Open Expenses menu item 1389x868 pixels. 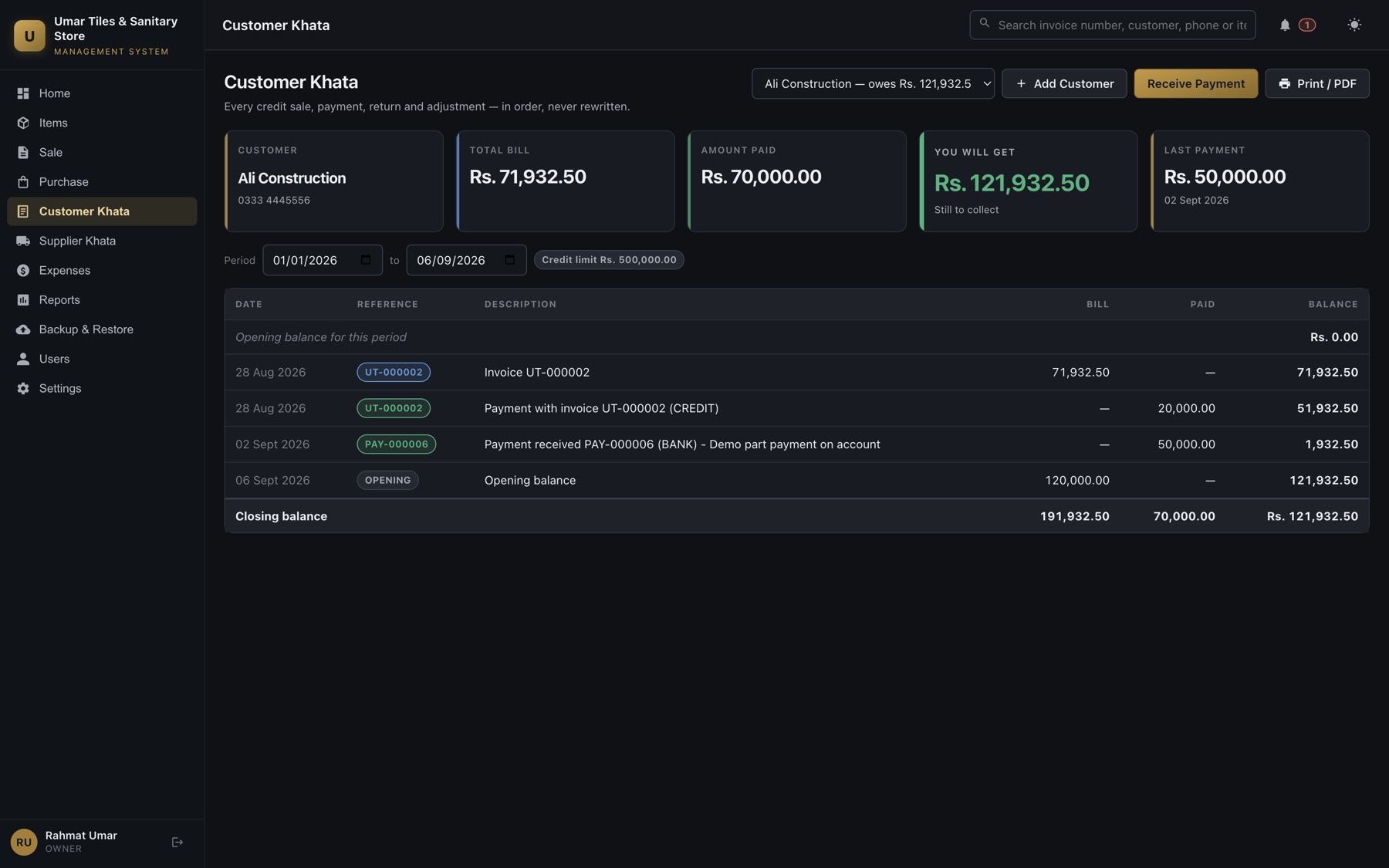pyautogui.click(x=102, y=270)
